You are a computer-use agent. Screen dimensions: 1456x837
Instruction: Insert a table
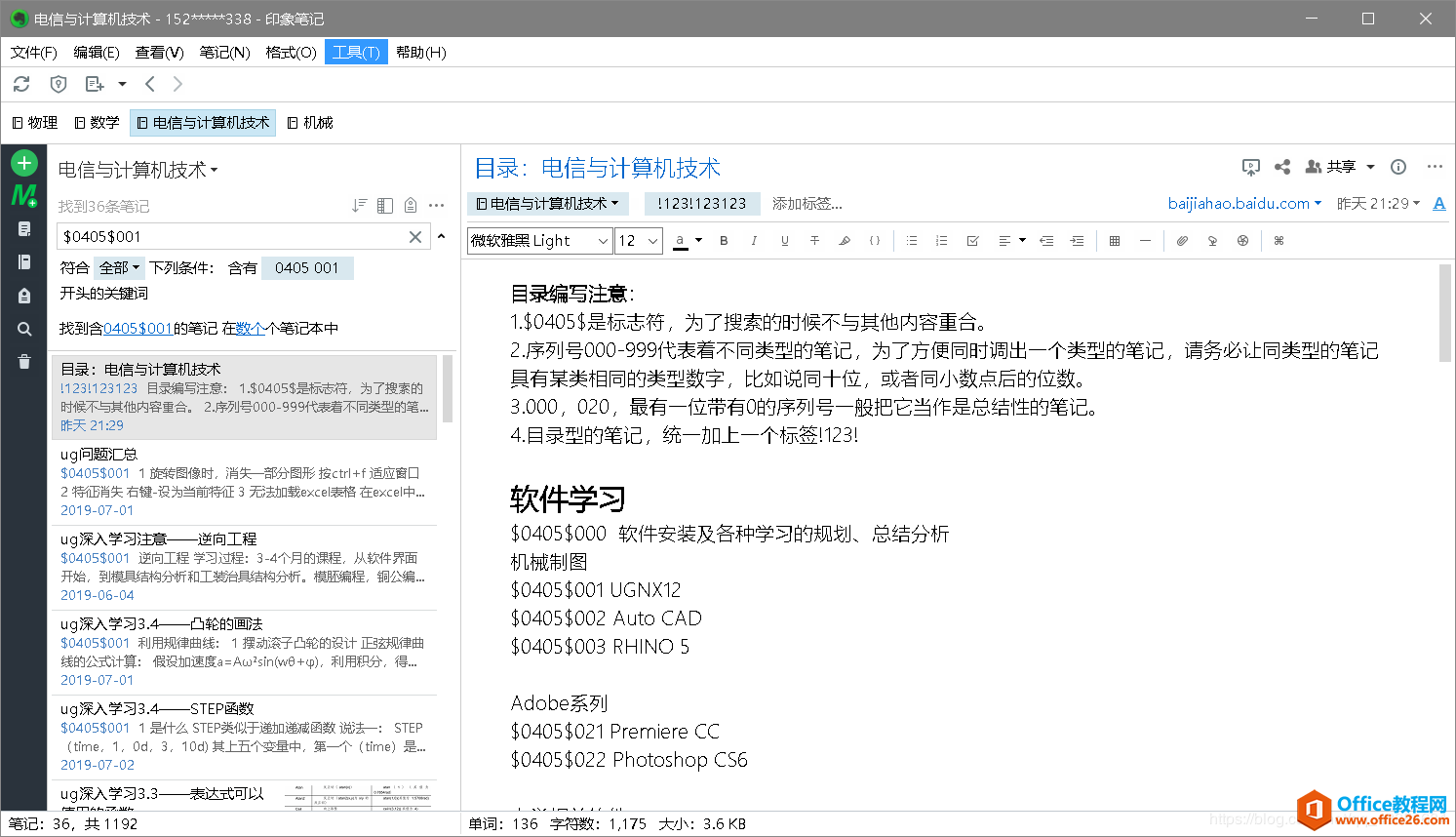pos(1115,240)
